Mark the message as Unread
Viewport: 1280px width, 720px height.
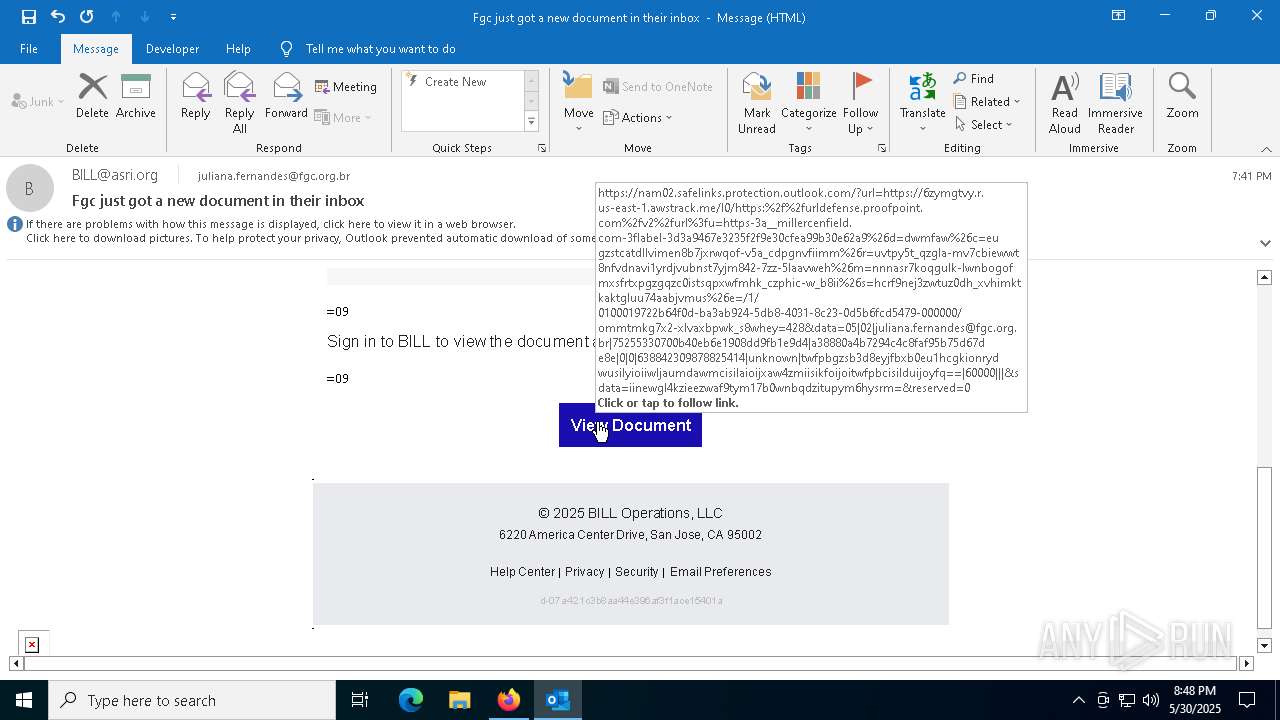(757, 102)
